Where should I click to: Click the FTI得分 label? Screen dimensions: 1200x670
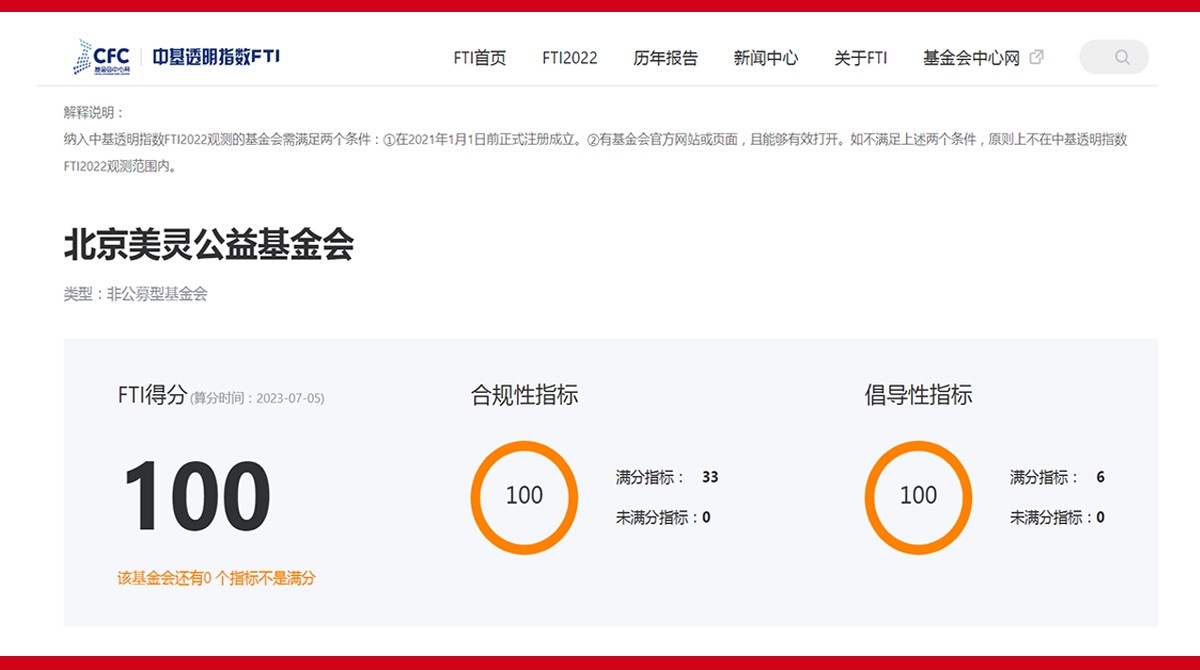click(152, 395)
